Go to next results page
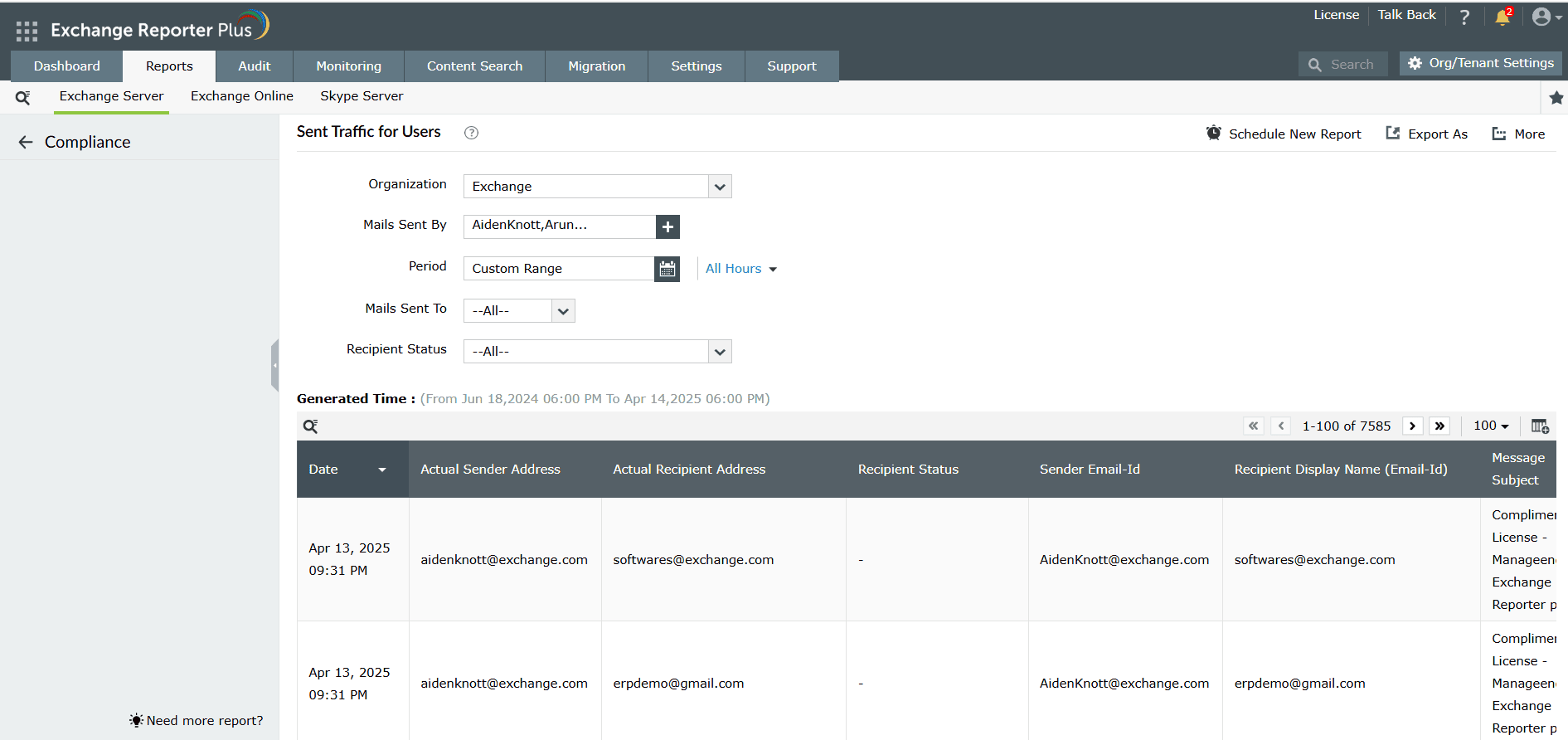1568x740 pixels. pyautogui.click(x=1412, y=426)
